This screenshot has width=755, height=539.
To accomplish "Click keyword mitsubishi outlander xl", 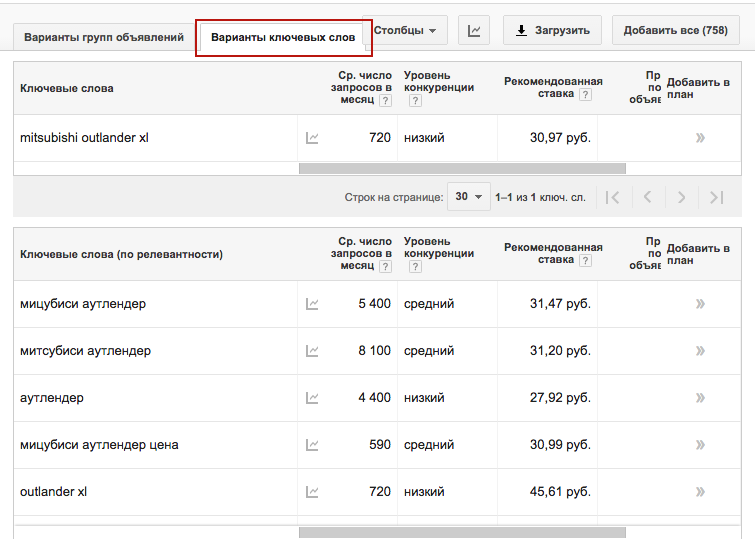I will [84, 138].
